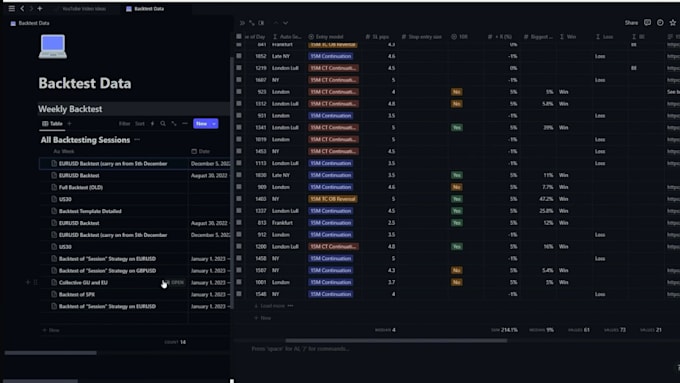Click the orange No tag in 923 row

point(456,92)
